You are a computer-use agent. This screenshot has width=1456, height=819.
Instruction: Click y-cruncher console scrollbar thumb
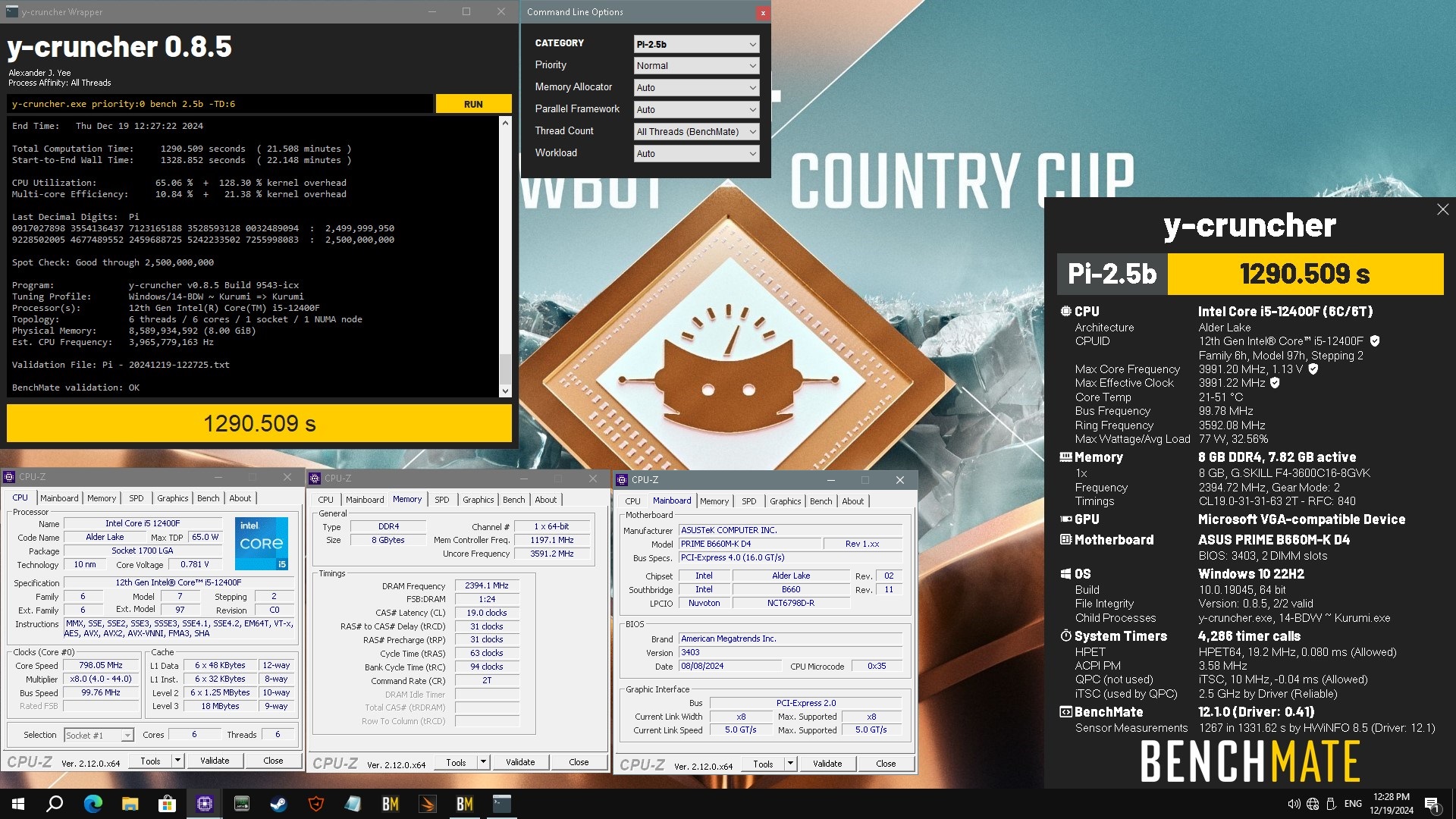(x=505, y=369)
